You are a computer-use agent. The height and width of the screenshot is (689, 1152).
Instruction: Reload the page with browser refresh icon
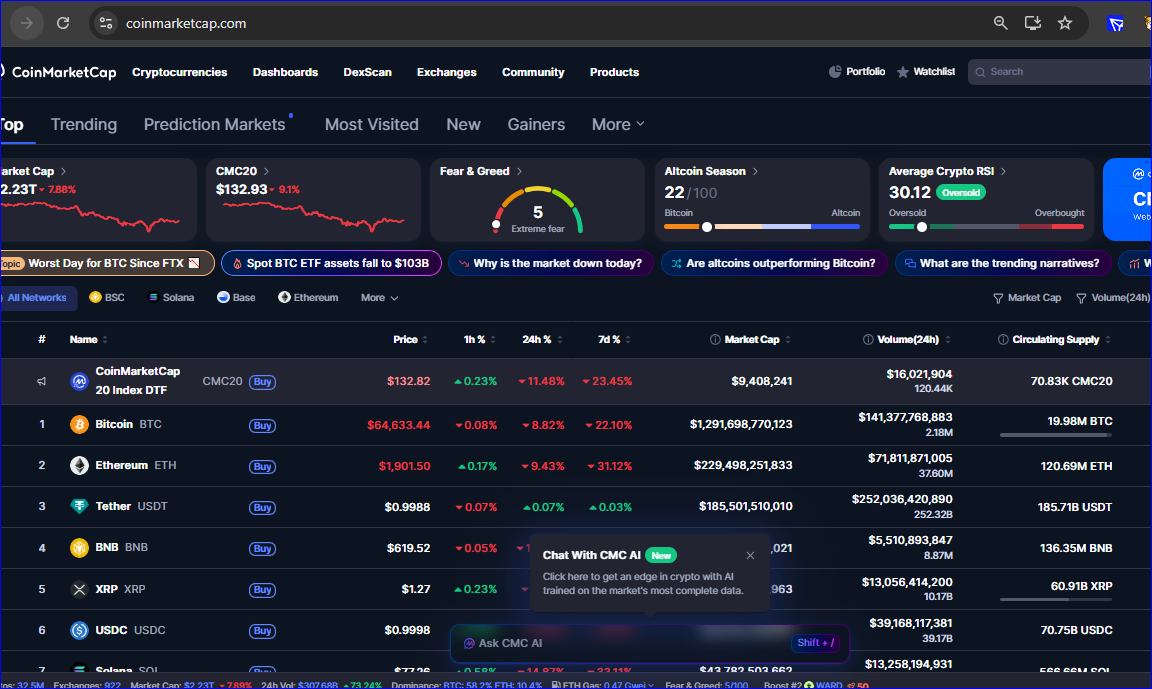click(x=63, y=23)
